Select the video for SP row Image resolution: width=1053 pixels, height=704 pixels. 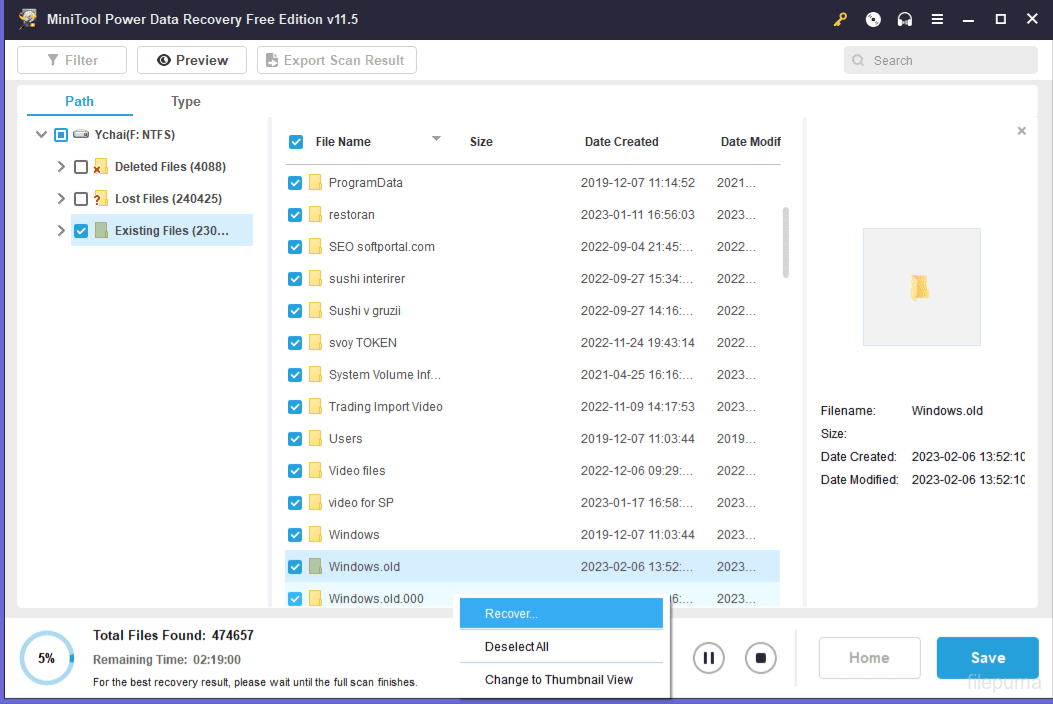(x=533, y=502)
